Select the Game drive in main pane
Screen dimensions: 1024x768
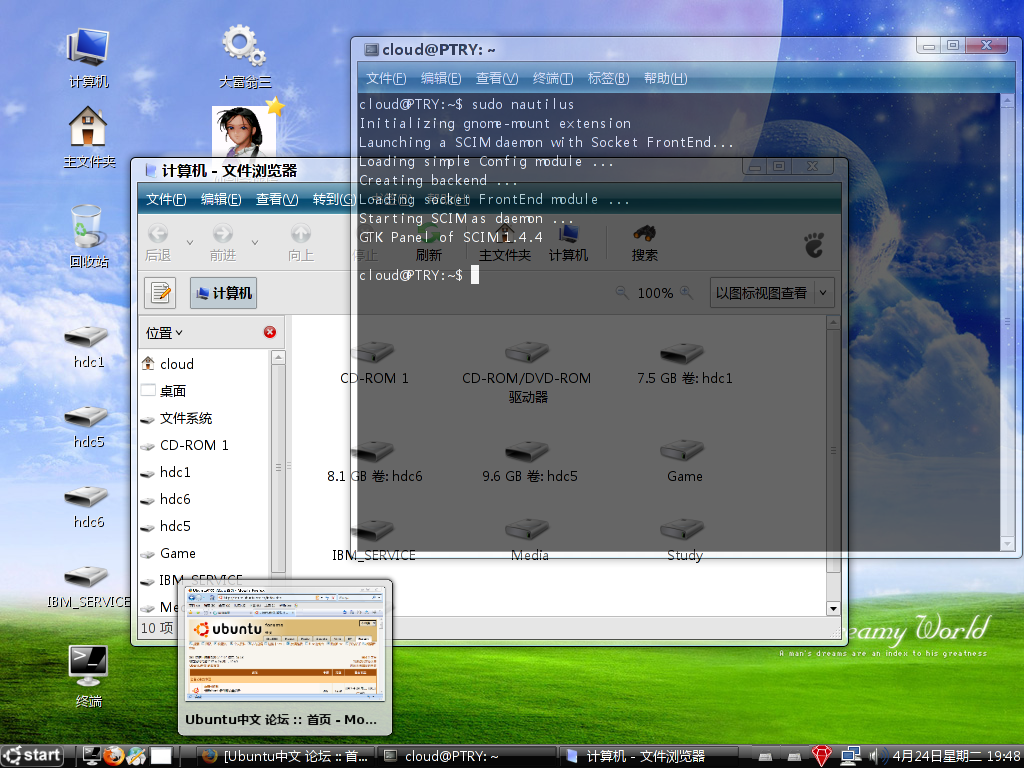coord(684,461)
